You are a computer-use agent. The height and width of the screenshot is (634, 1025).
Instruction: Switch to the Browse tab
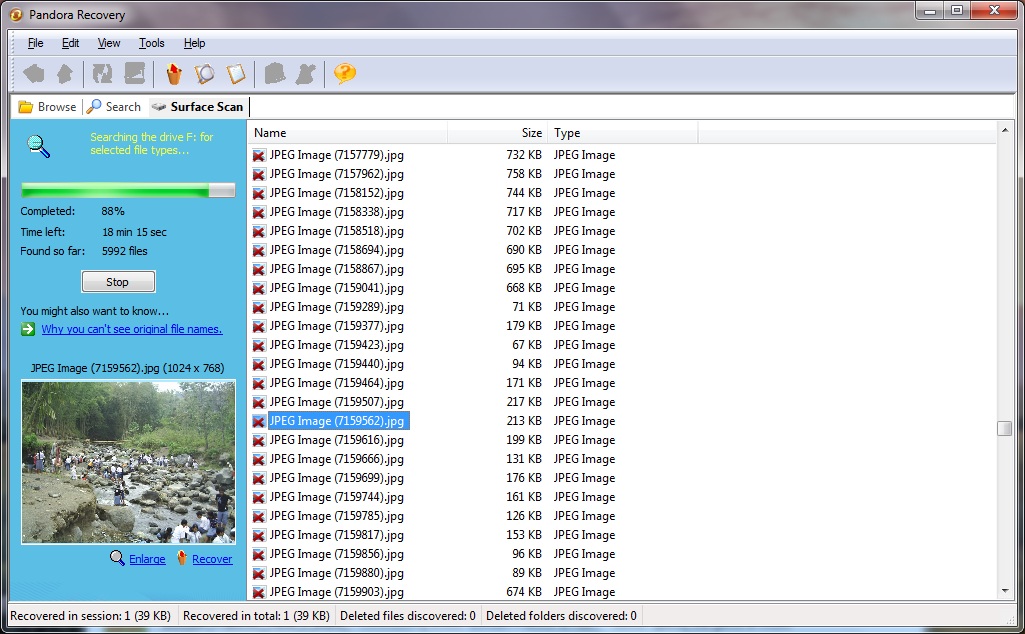[47, 107]
